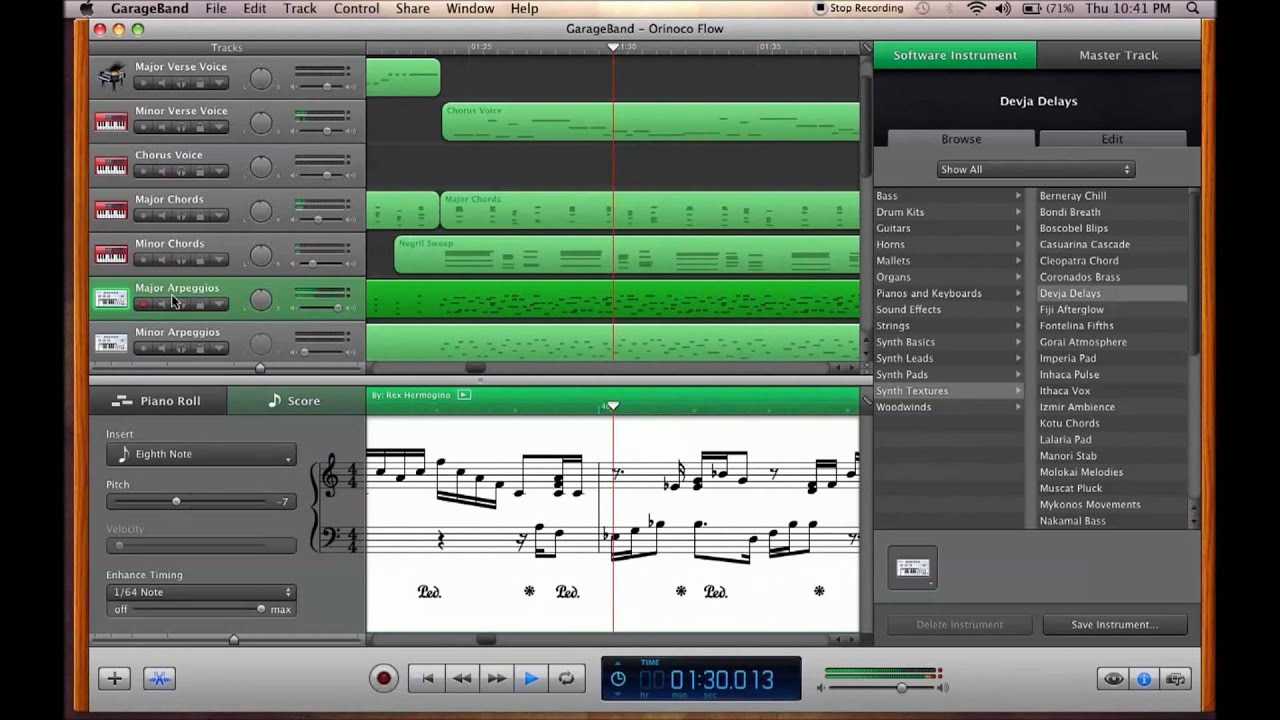Click the region play icon next to Rex Hermogino
Screen dimensions: 1280x720
point(463,395)
